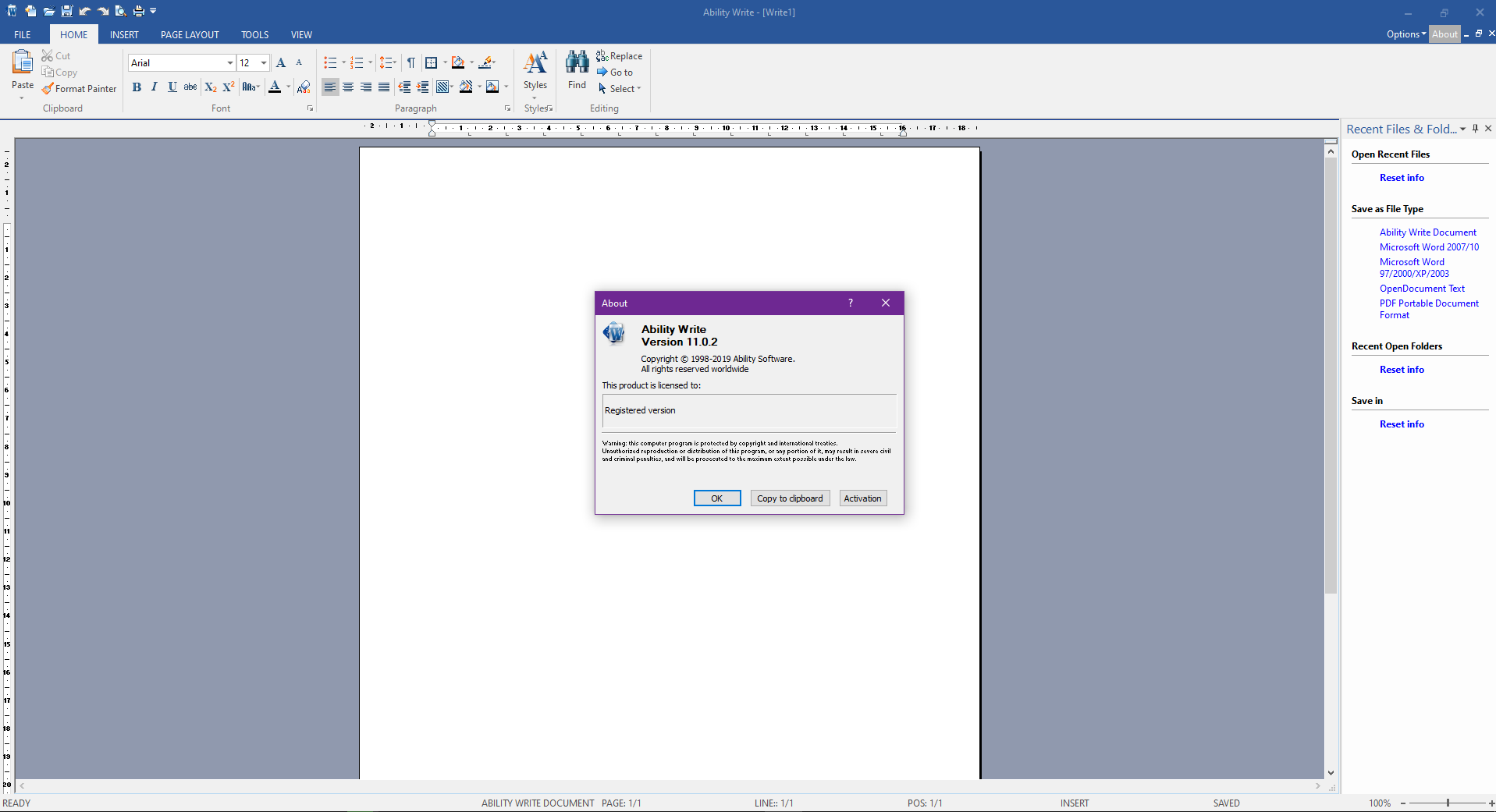Click the numbered list icon
Screen dimensions: 1496x812
point(357,62)
